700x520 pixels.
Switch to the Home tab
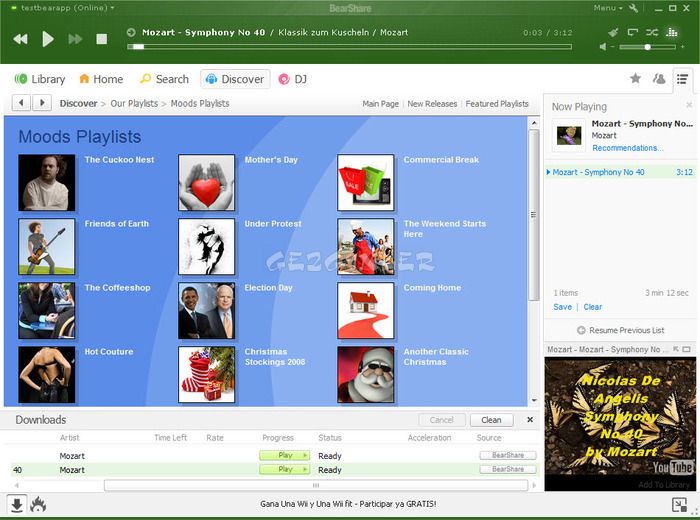click(101, 79)
